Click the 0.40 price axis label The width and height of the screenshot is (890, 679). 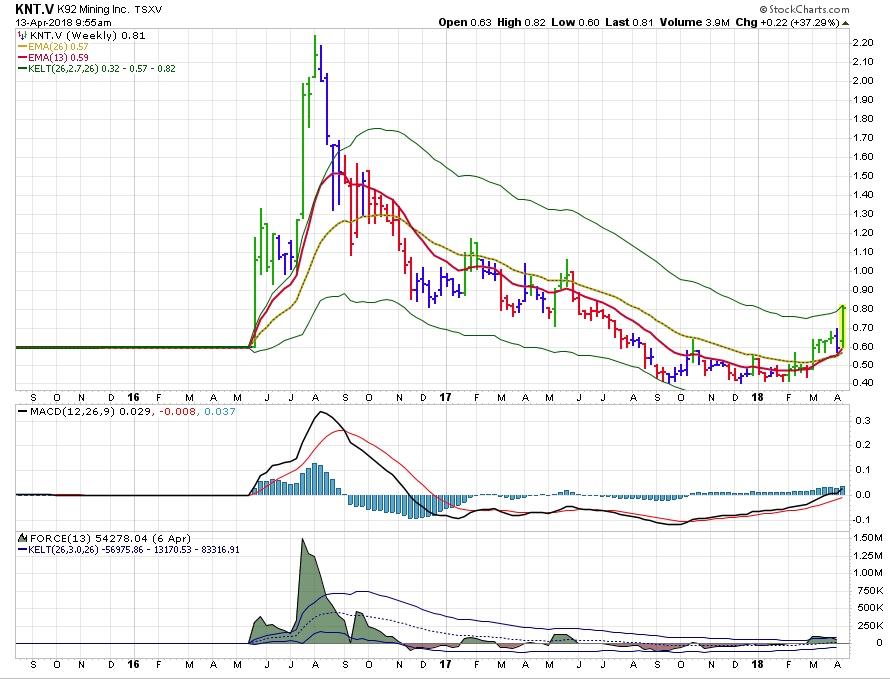(863, 383)
